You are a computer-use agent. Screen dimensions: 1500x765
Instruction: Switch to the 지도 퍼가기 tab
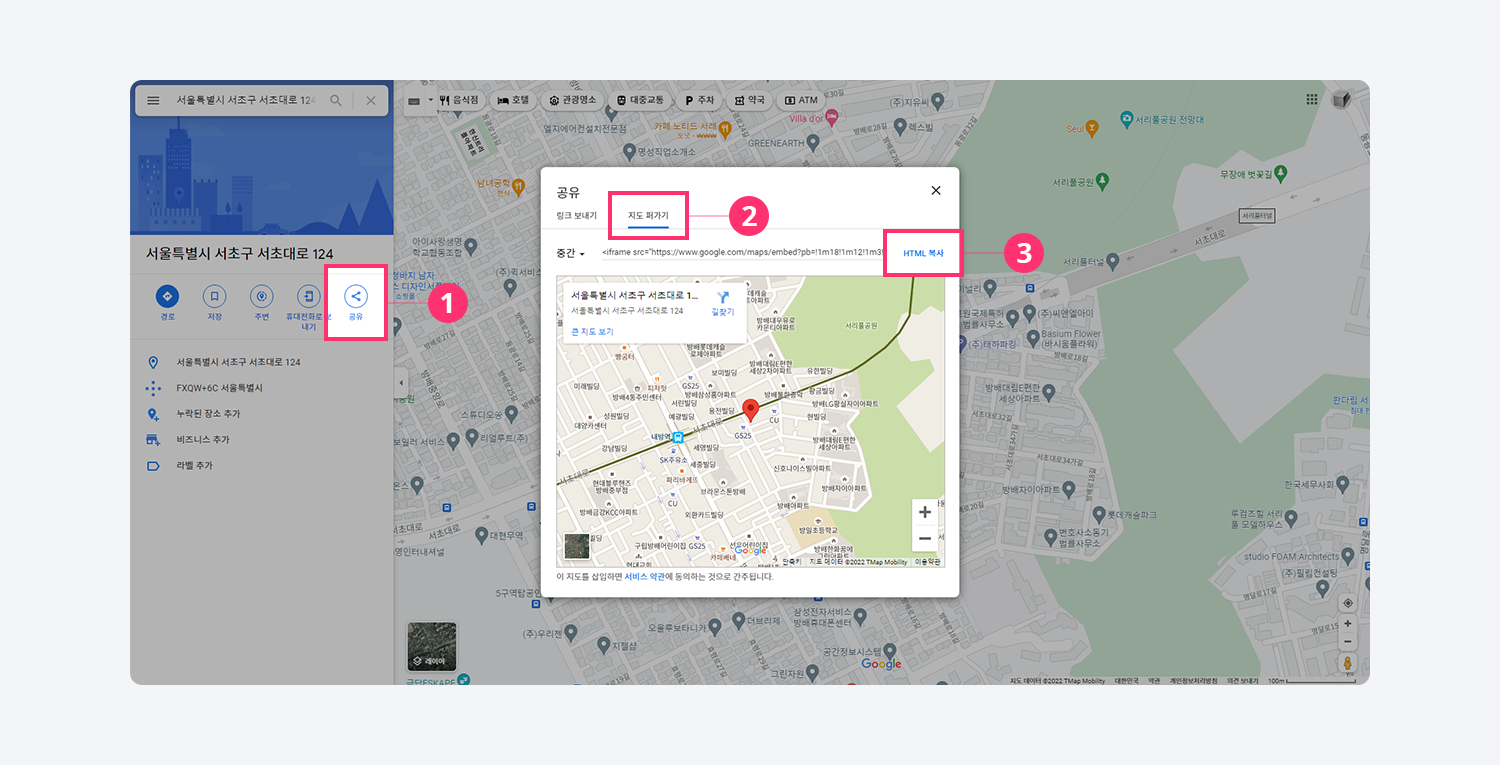tap(648, 215)
